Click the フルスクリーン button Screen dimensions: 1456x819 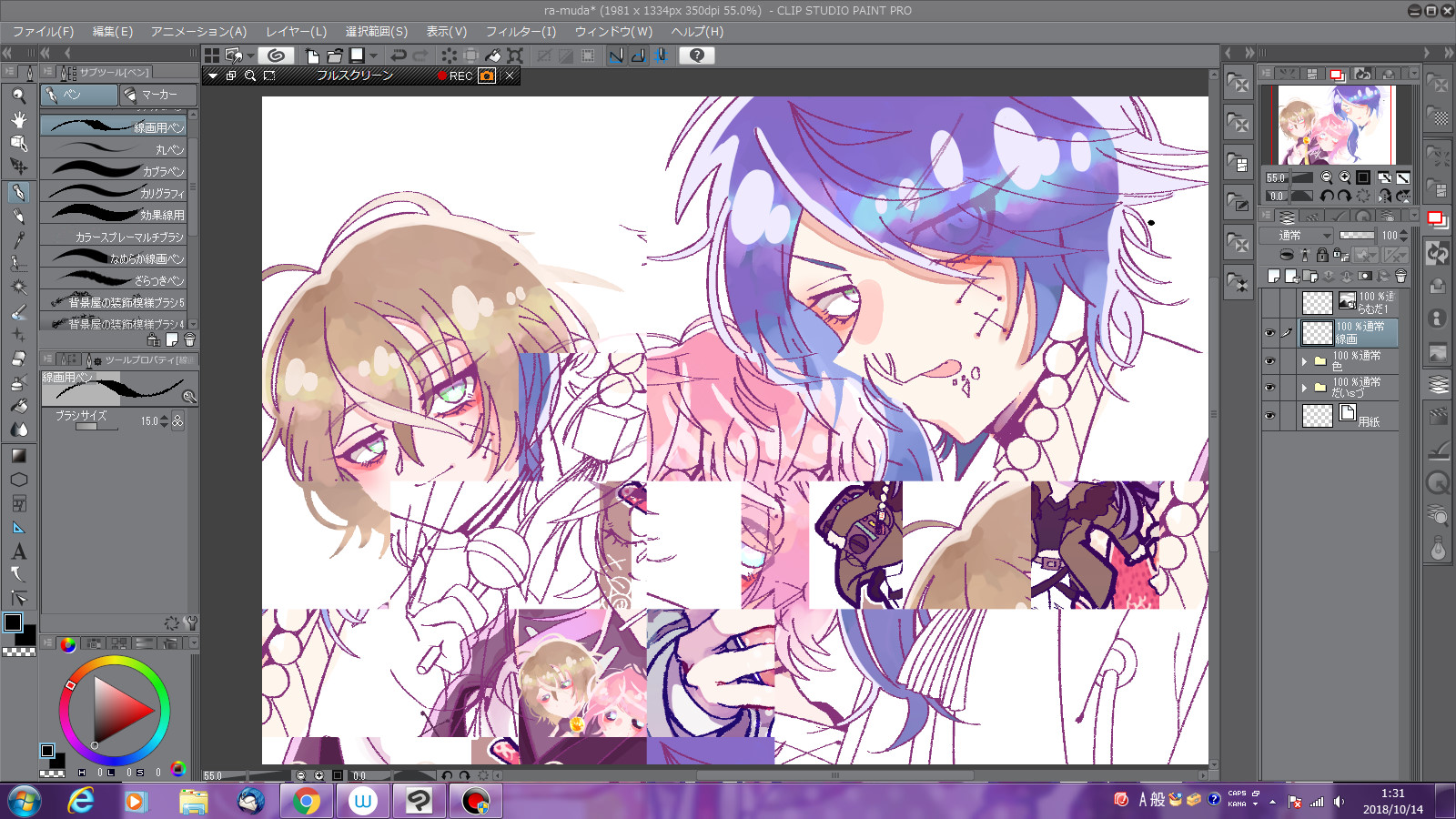point(355,76)
